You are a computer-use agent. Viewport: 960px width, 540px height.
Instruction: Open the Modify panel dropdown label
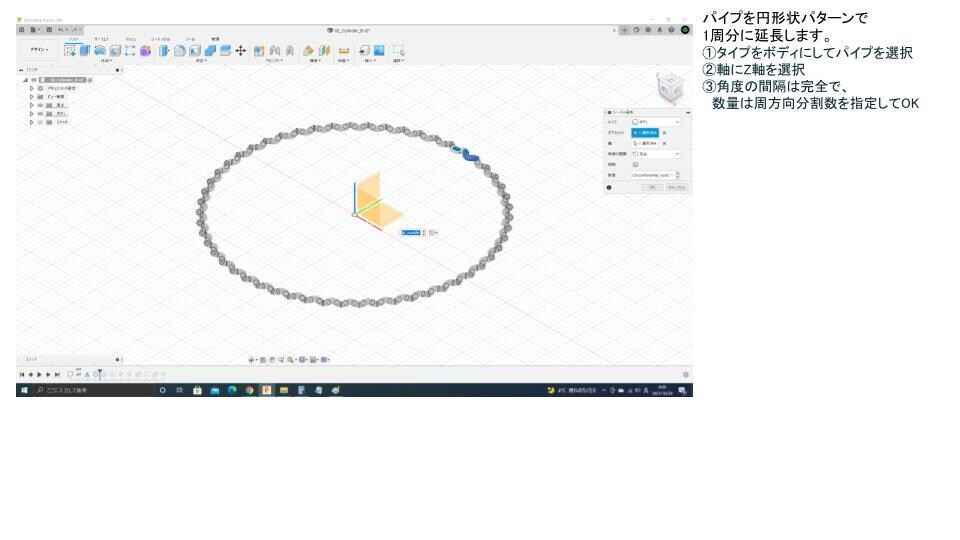pos(201,61)
